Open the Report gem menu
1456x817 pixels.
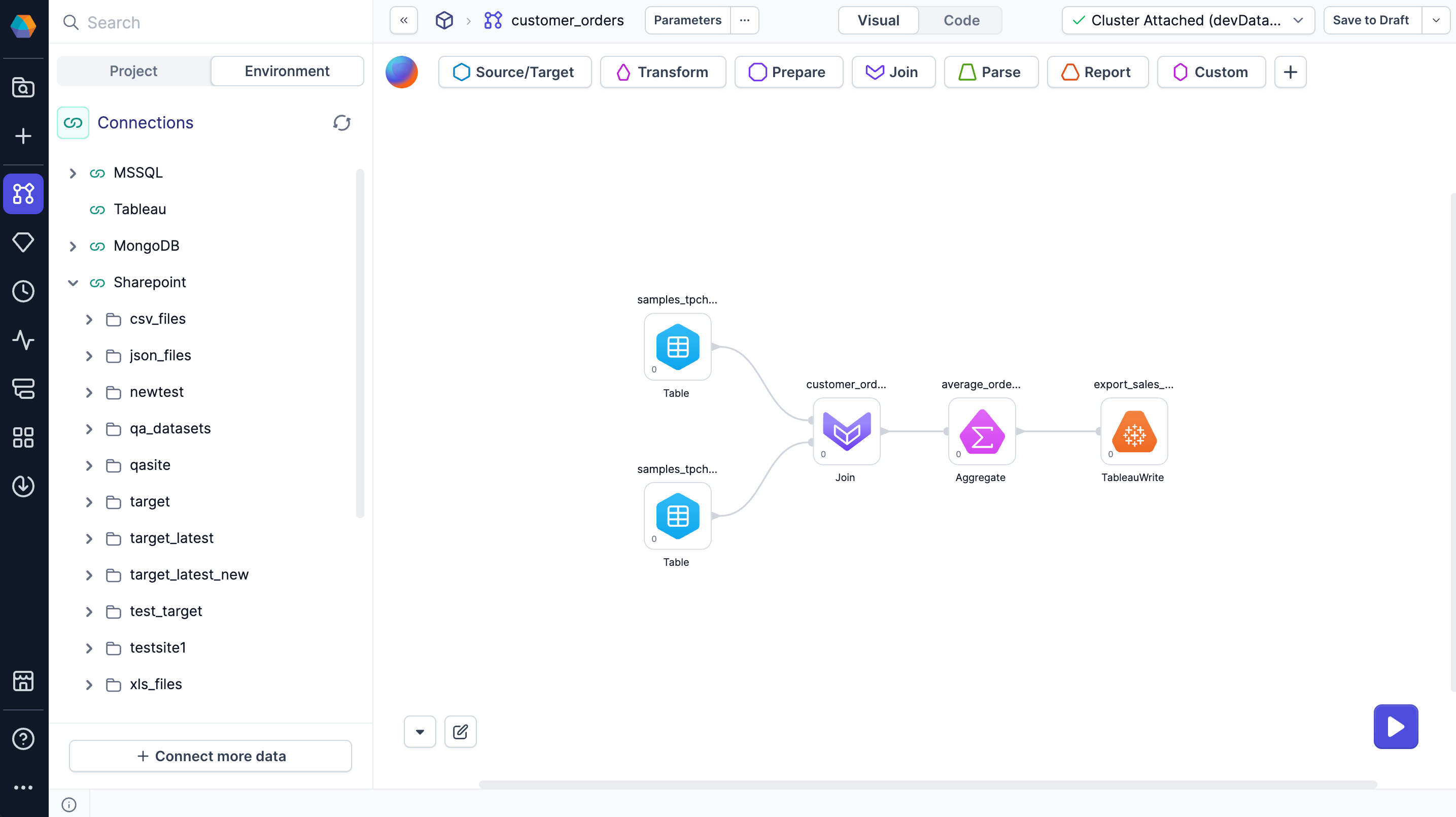[x=1098, y=72]
